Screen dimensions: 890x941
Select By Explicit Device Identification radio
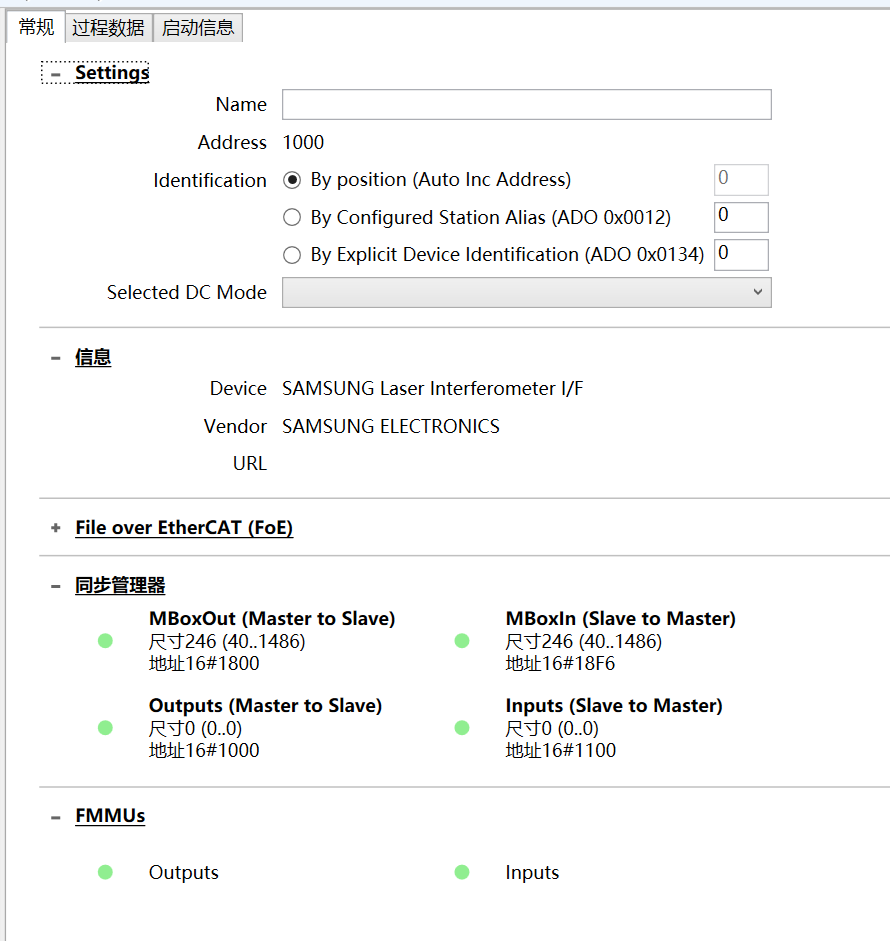292,255
